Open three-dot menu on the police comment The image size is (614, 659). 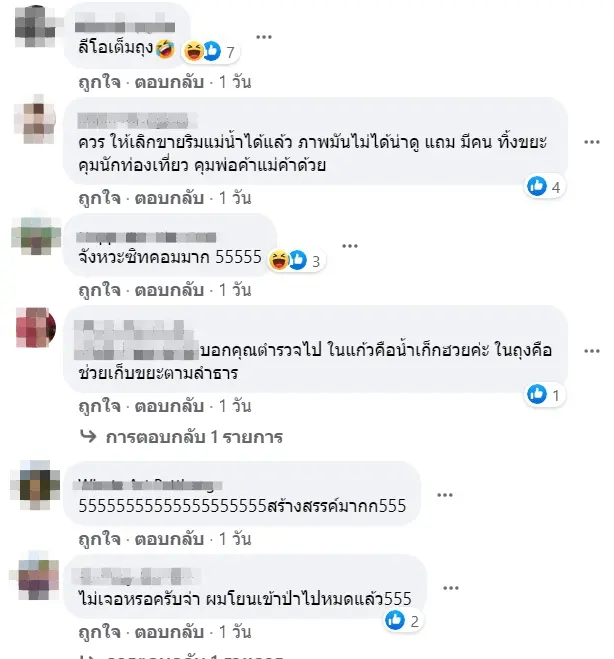[x=592, y=351]
